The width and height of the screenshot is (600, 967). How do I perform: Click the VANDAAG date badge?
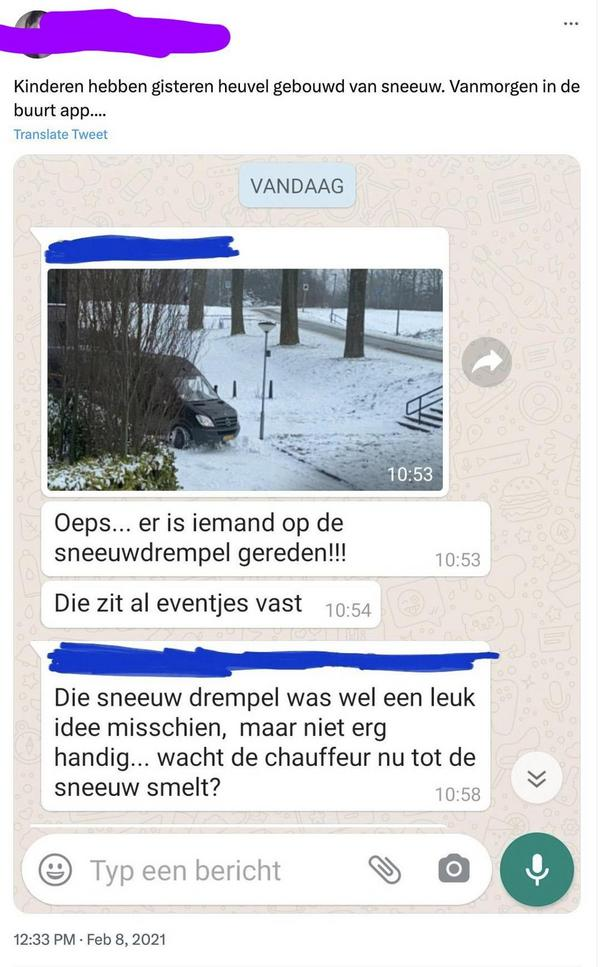pyautogui.click(x=297, y=186)
